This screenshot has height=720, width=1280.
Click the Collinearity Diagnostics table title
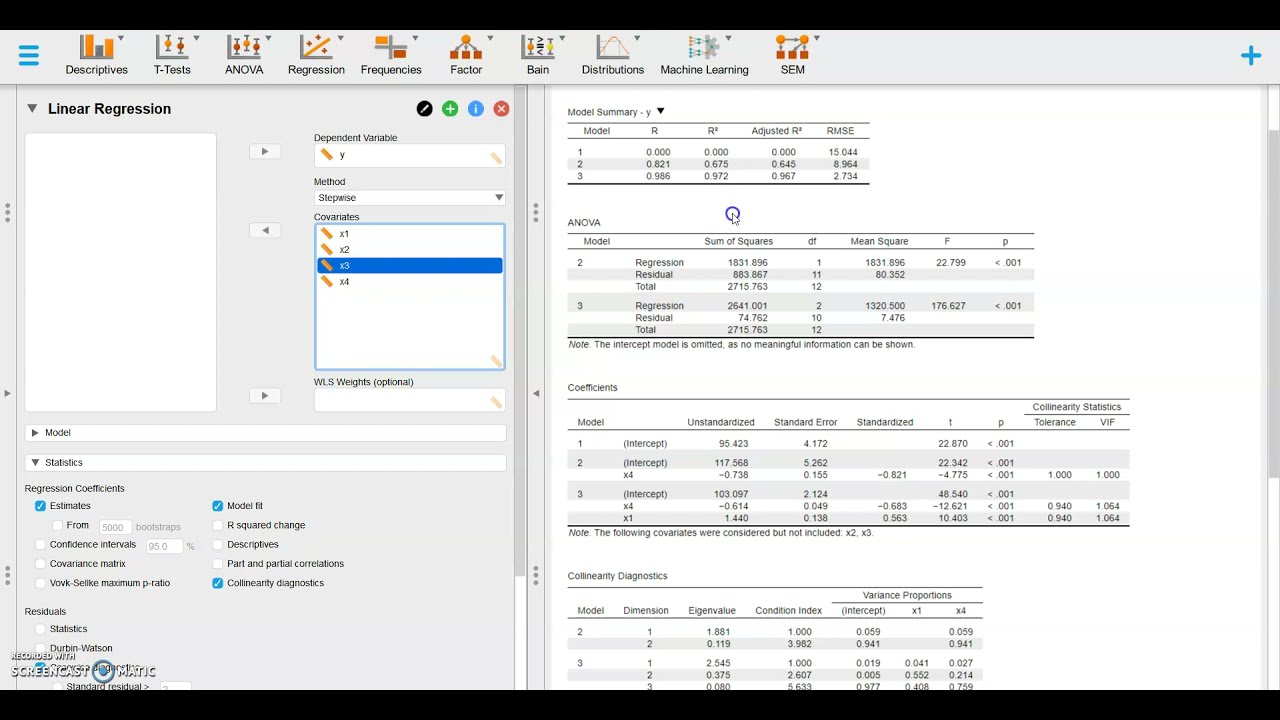pos(617,576)
